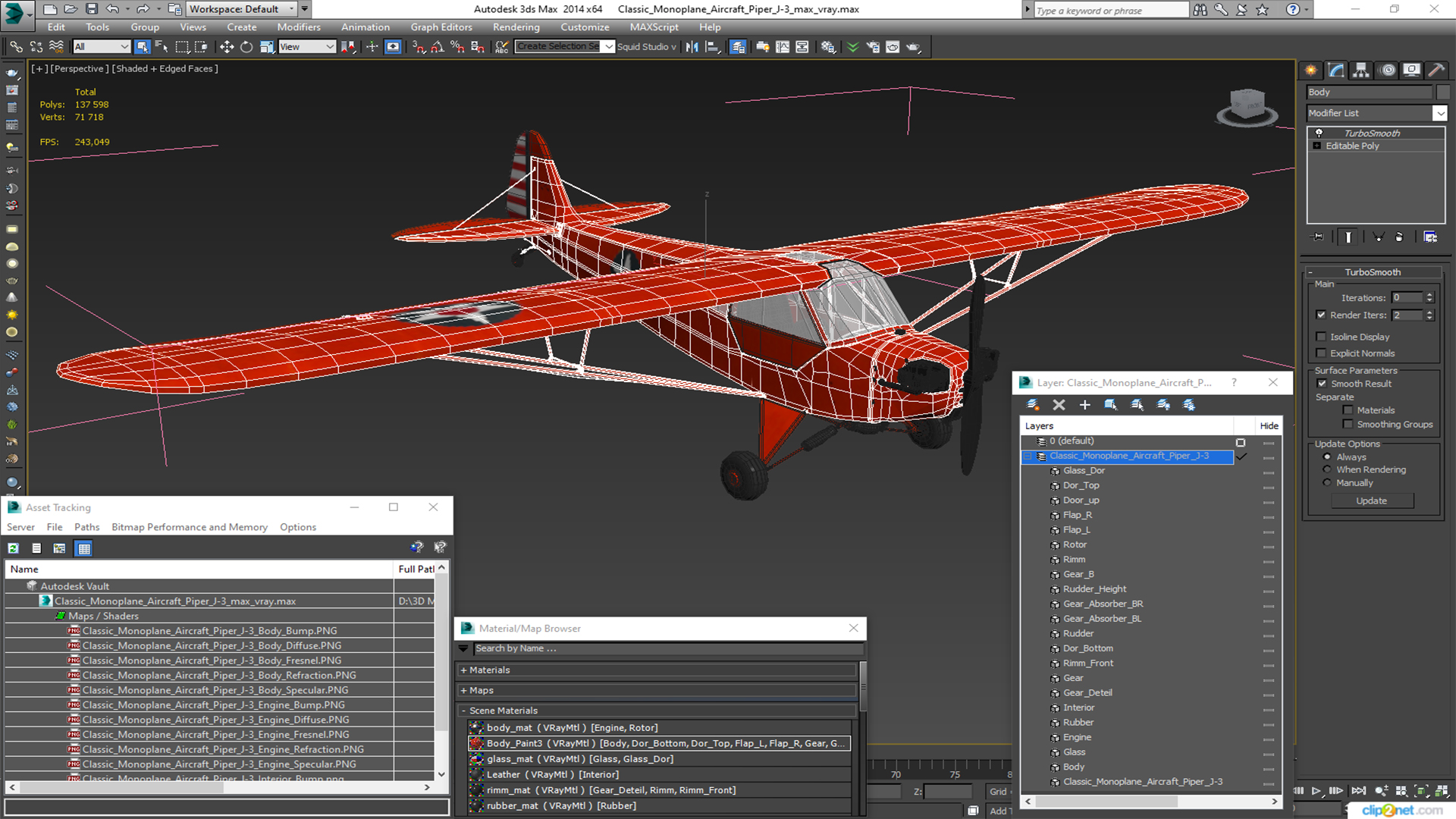Click Select Highlighted Objects icon in Layer dialog

click(1111, 405)
